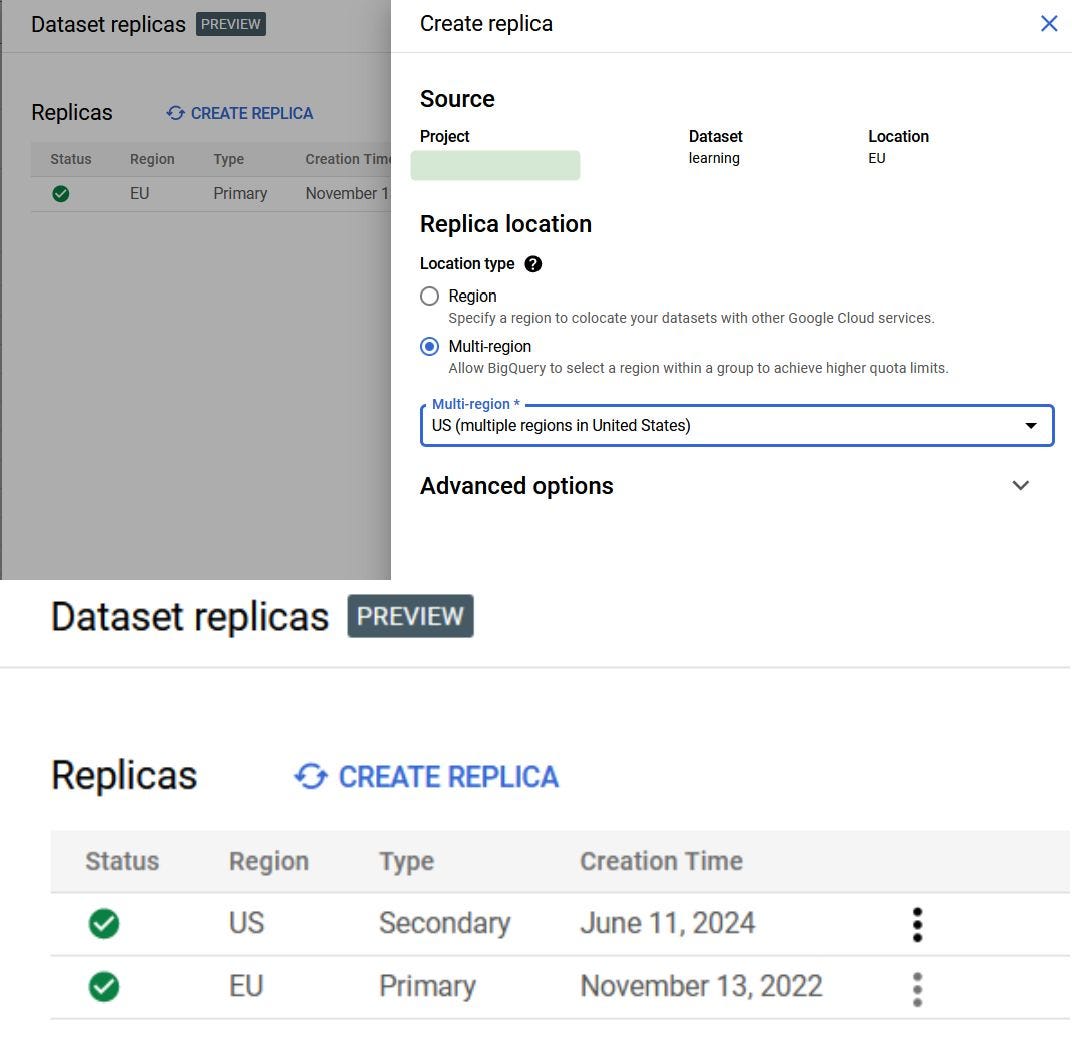This screenshot has width=1072, height=1052.
Task: Click the 'Creation Time' column header in lower table
Action: pyautogui.click(x=661, y=861)
